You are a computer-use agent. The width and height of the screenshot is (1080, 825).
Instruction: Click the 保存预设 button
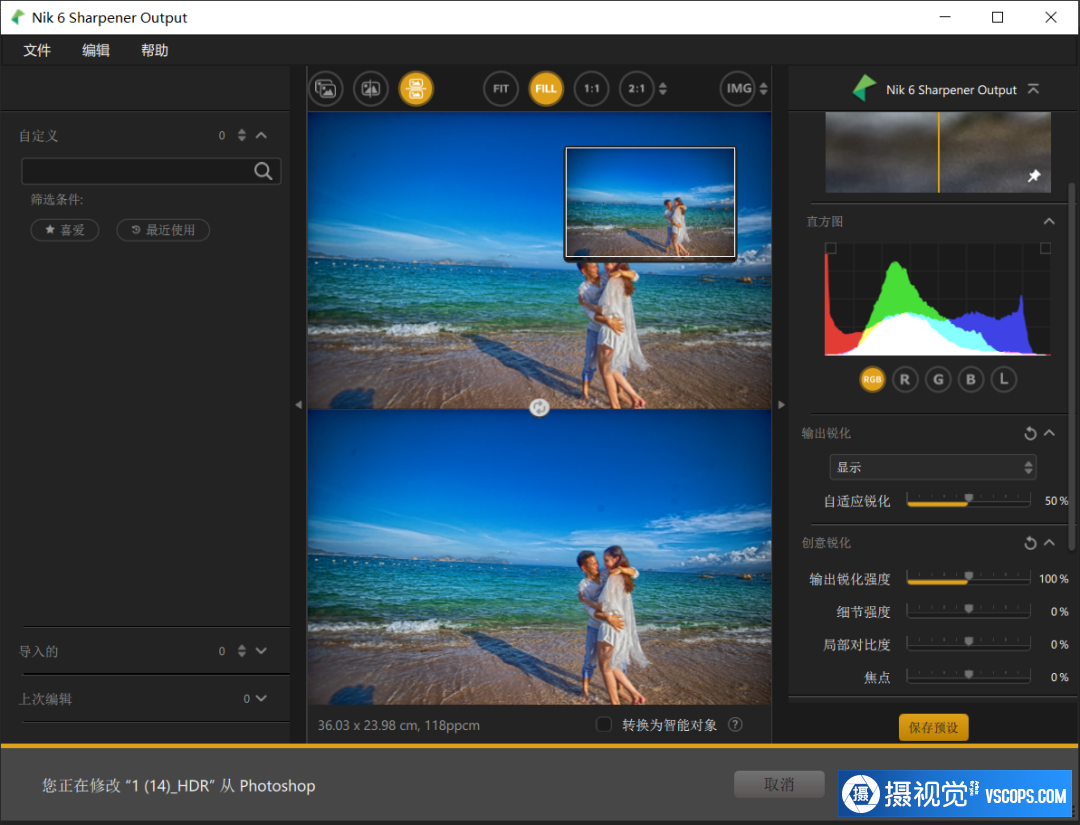[933, 727]
